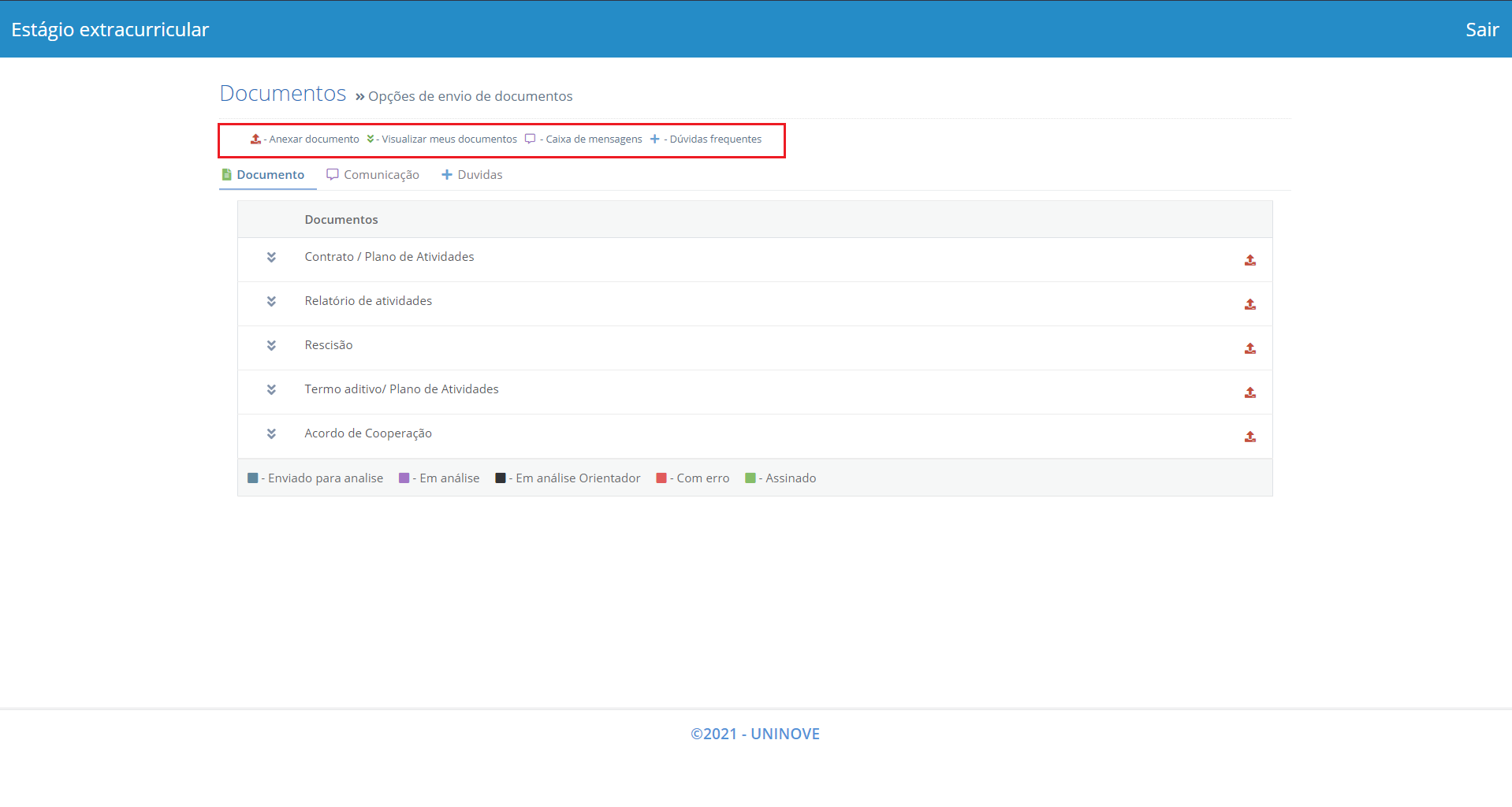The image size is (1512, 807).
Task: Expand the Rescisão row chevron
Action: pos(271,346)
